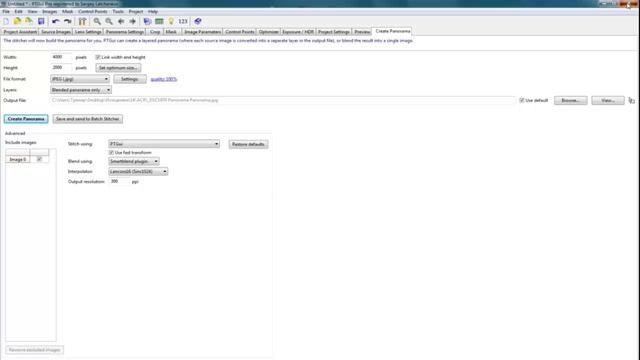The height and width of the screenshot is (360, 640).
Task: Select the Create Panorama tab
Action: pyautogui.click(x=393, y=31)
